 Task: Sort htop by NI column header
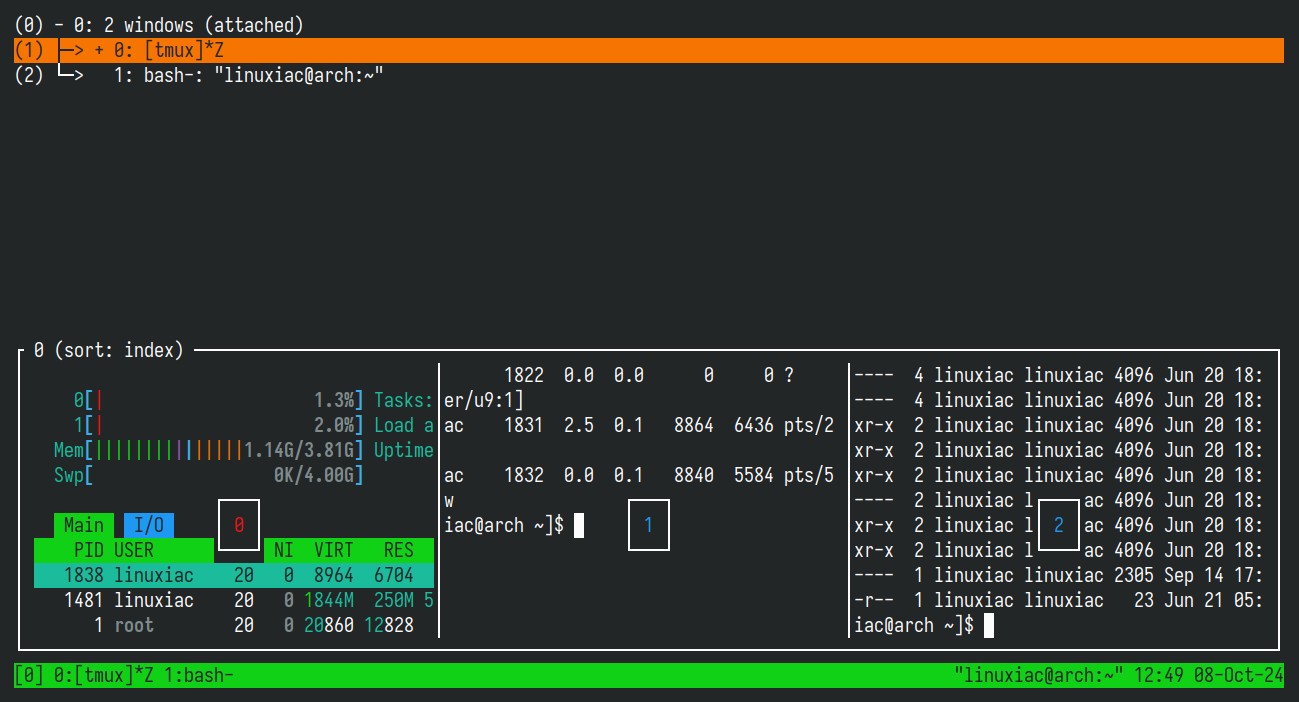284,550
